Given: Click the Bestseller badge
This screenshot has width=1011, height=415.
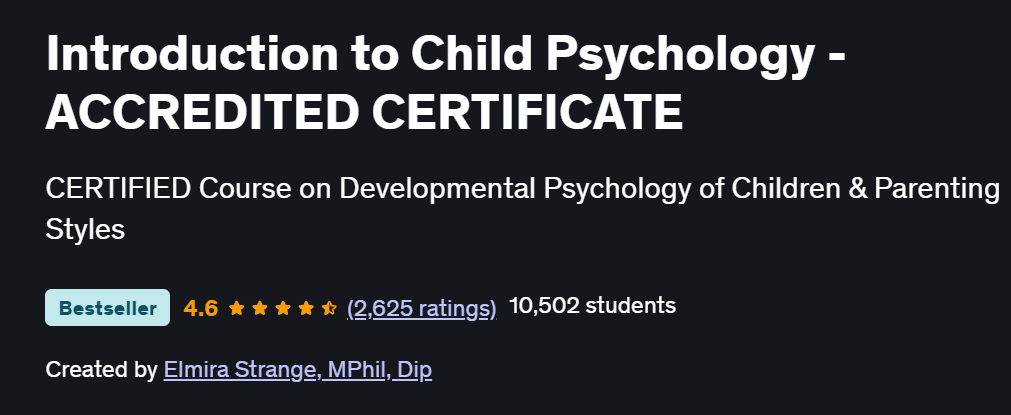Looking at the screenshot, I should (x=108, y=307).
